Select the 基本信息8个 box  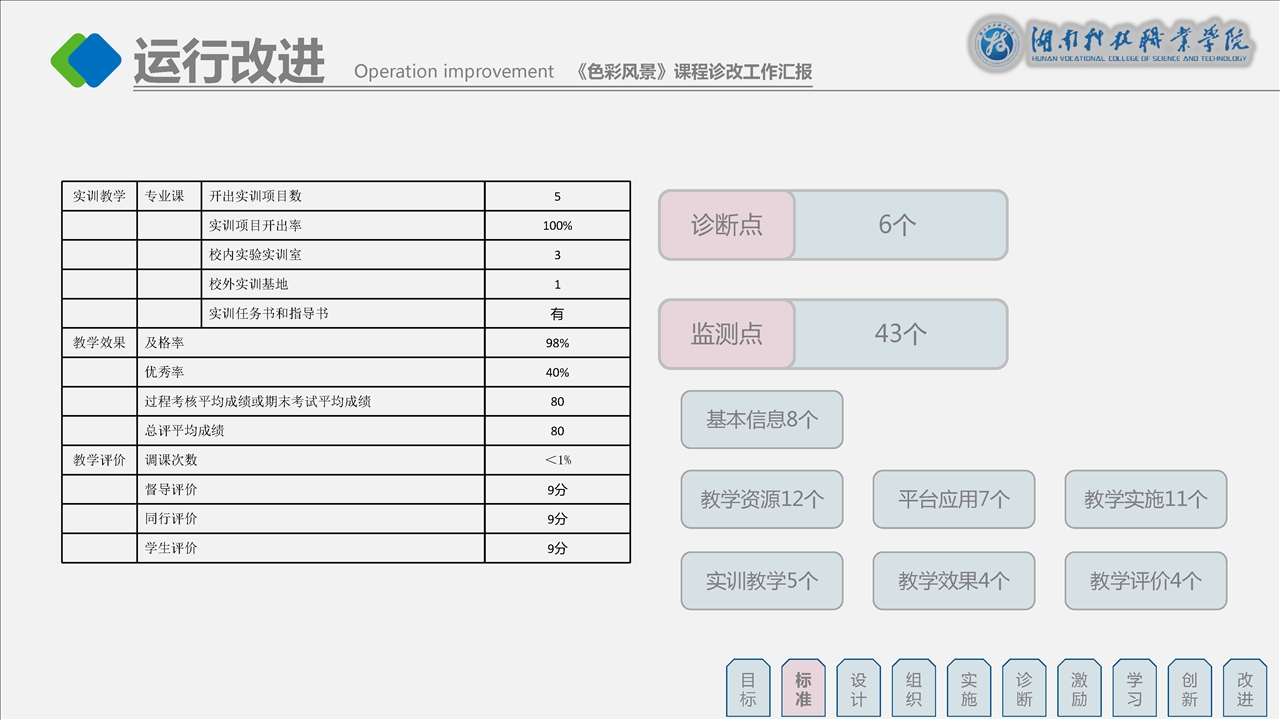(x=762, y=420)
